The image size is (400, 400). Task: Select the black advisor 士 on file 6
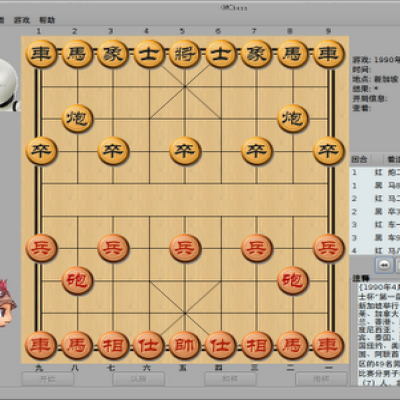point(221,54)
